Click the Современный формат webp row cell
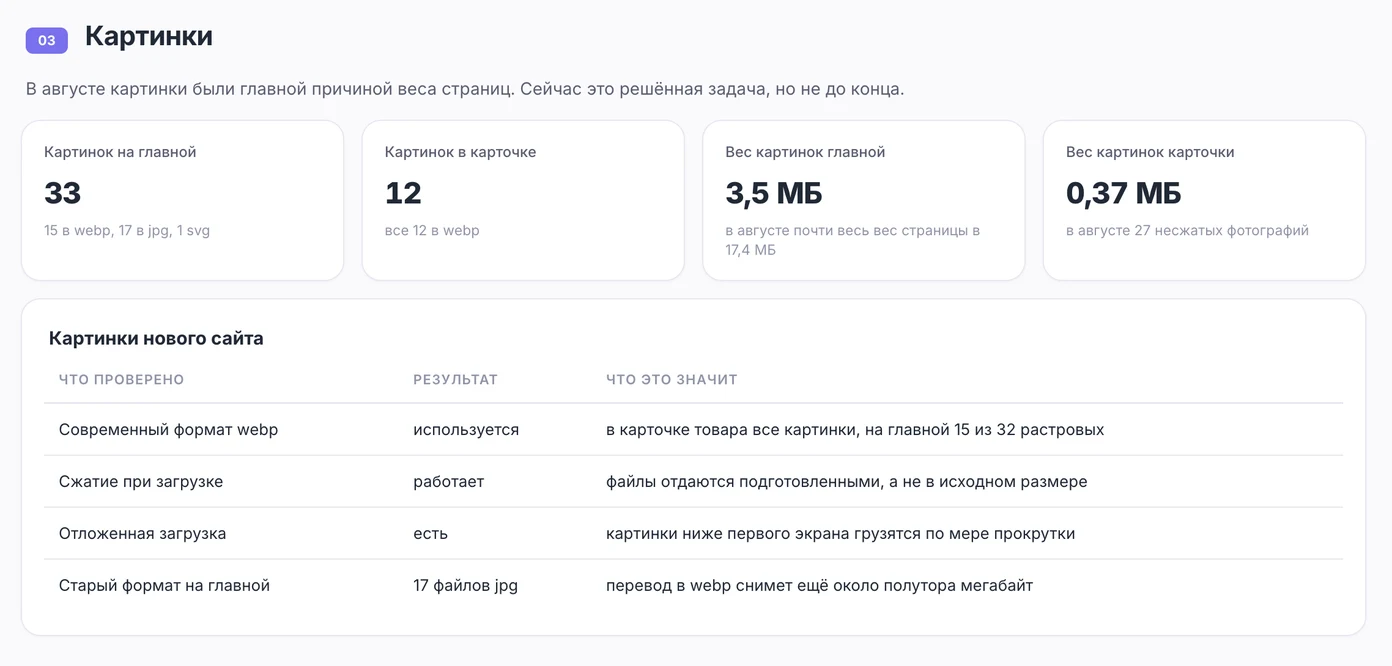1392x666 pixels. [168, 429]
